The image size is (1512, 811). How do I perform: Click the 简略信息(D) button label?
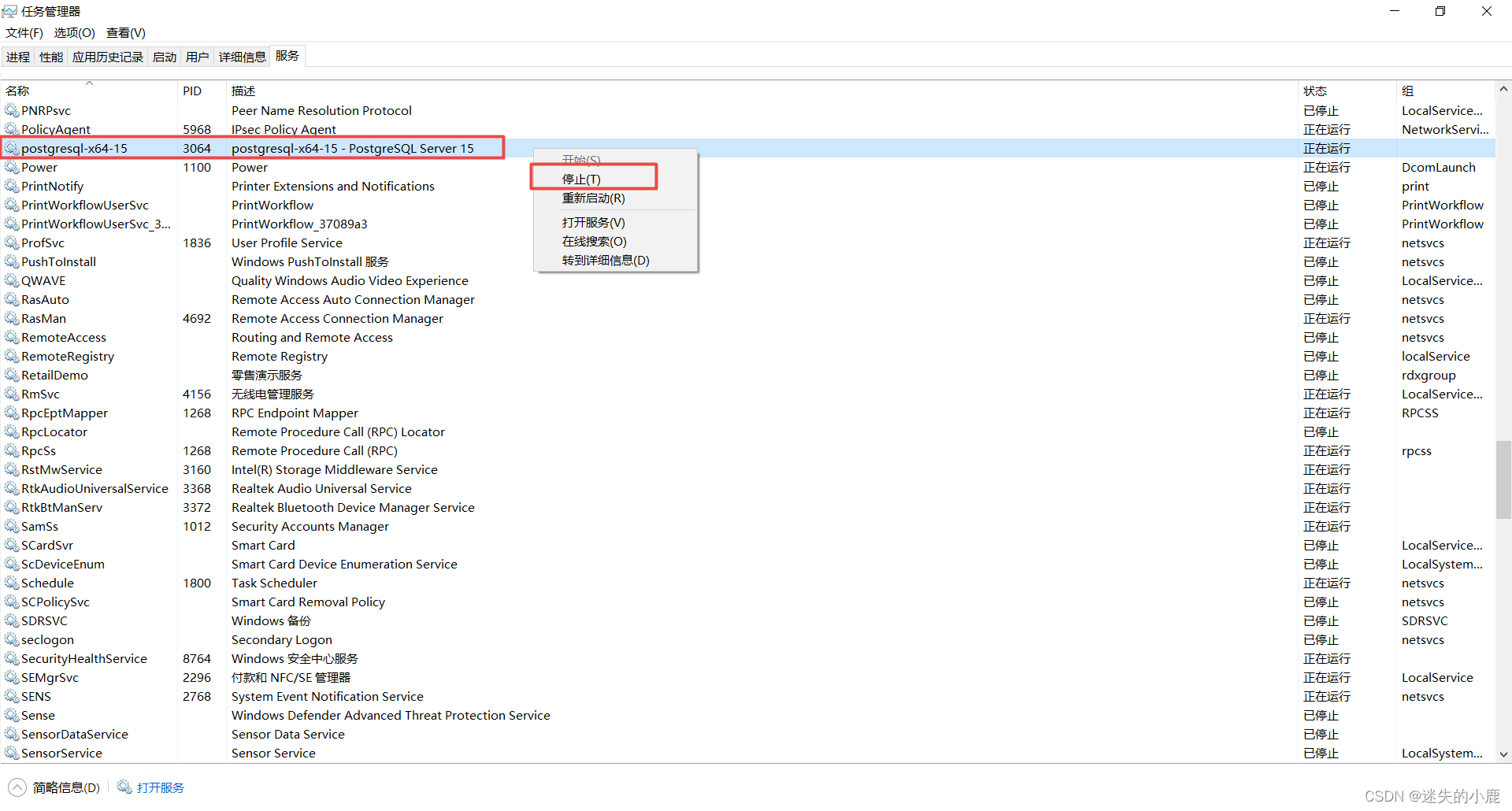point(66,787)
